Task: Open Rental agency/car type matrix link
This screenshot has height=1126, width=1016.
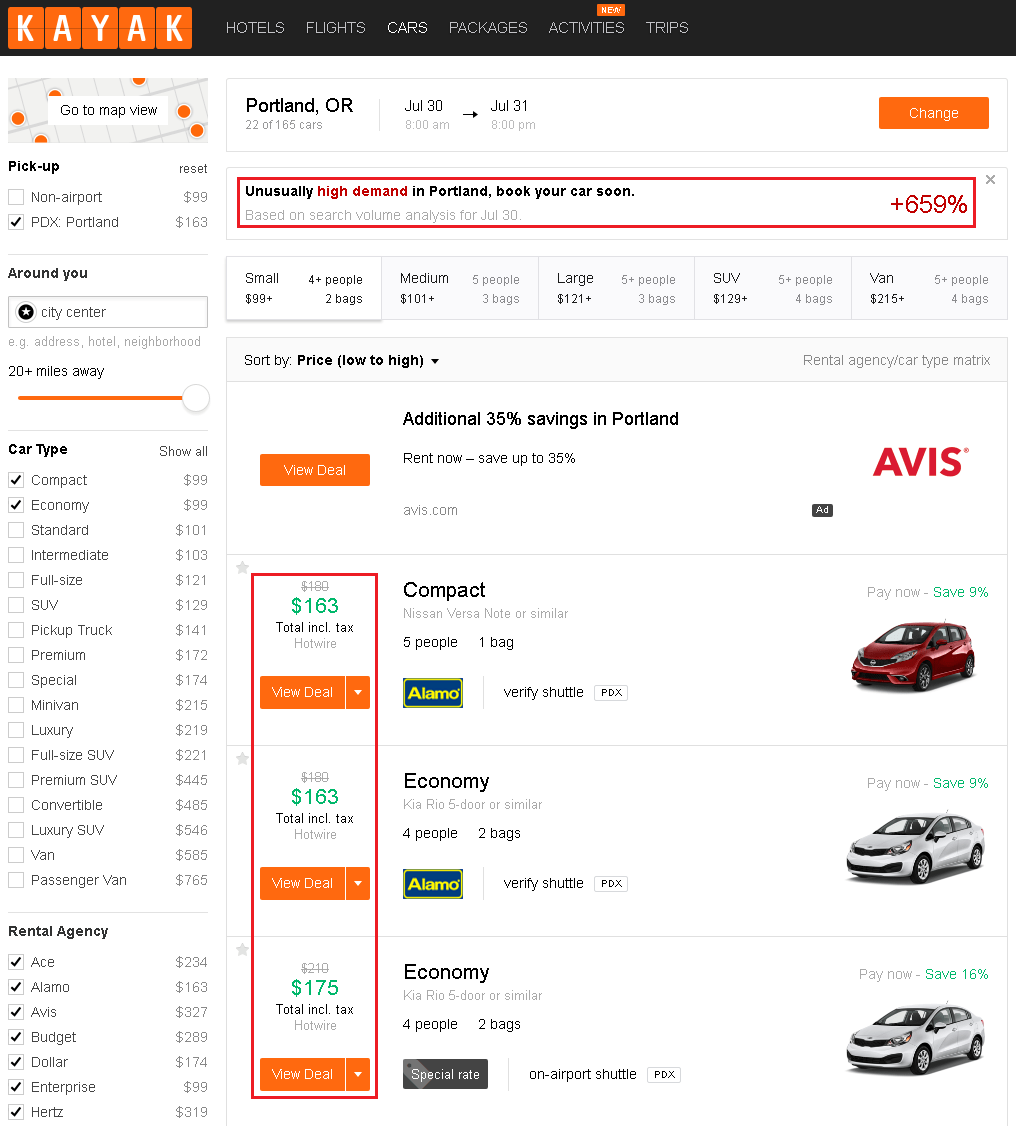Action: point(896,360)
